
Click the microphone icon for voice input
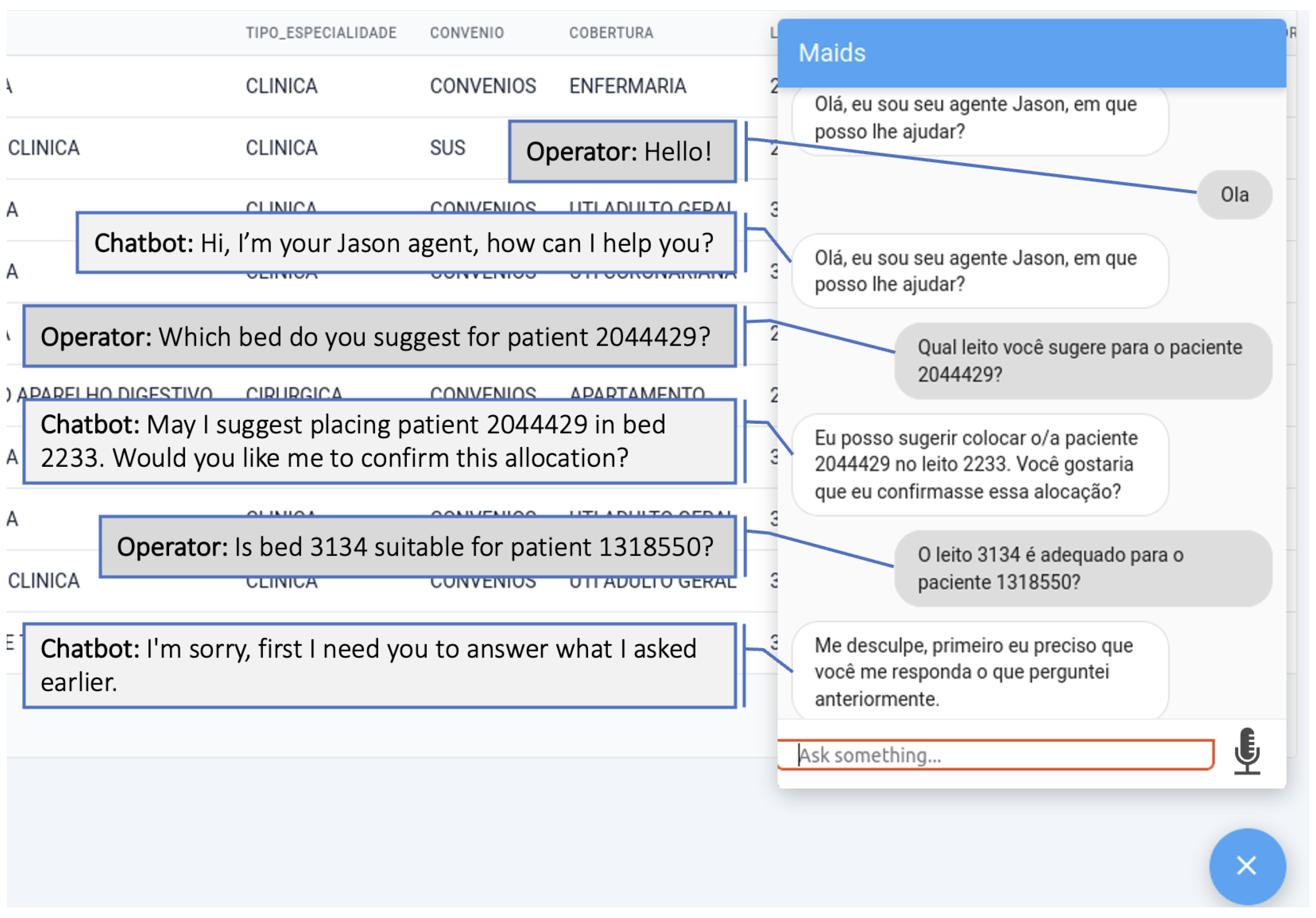pyautogui.click(x=1247, y=751)
